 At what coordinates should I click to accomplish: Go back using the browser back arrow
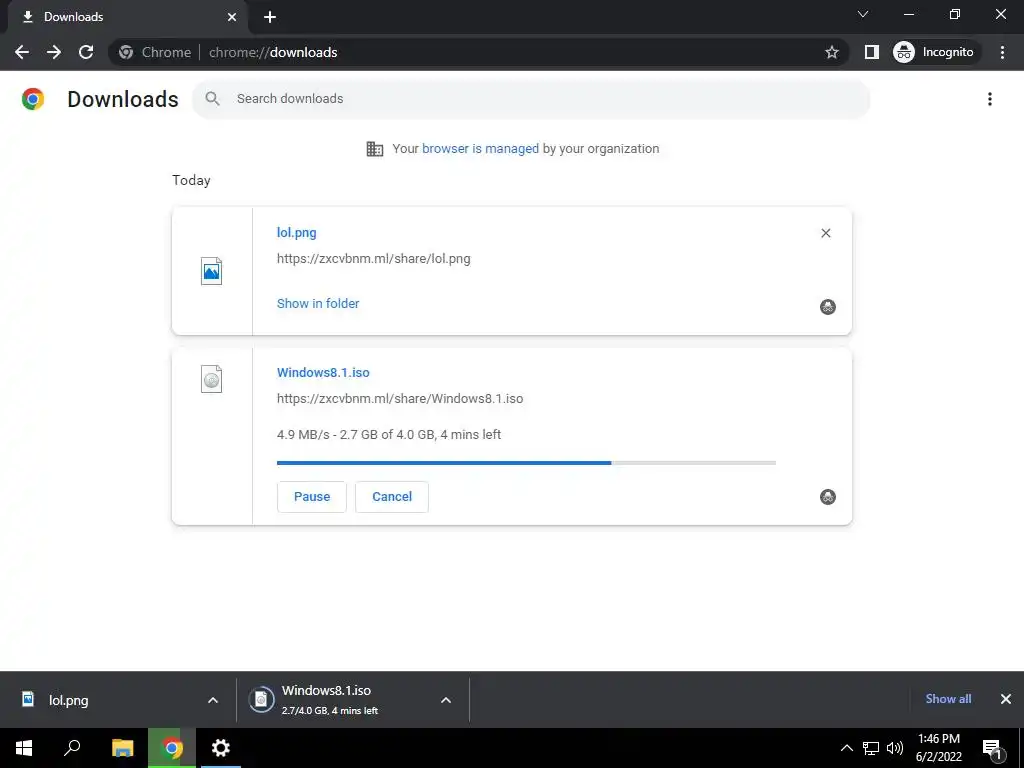(22, 52)
